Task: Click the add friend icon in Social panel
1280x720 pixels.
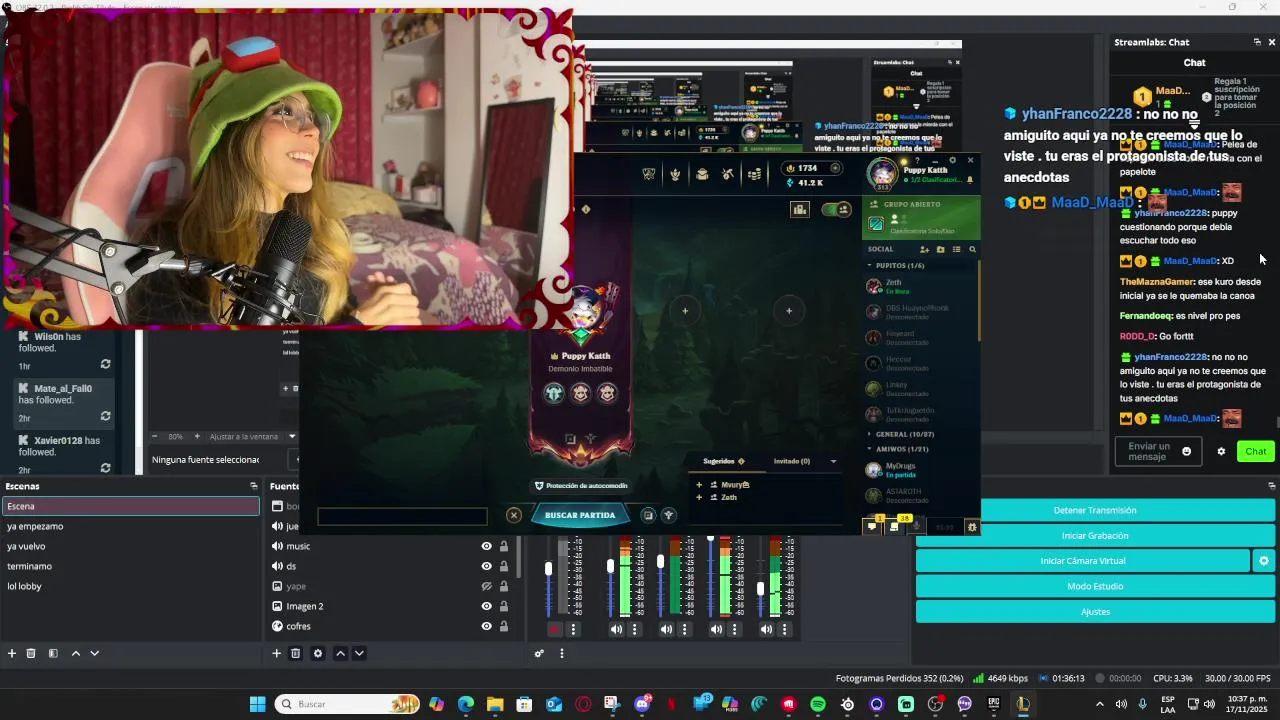Action: pyautogui.click(x=924, y=249)
